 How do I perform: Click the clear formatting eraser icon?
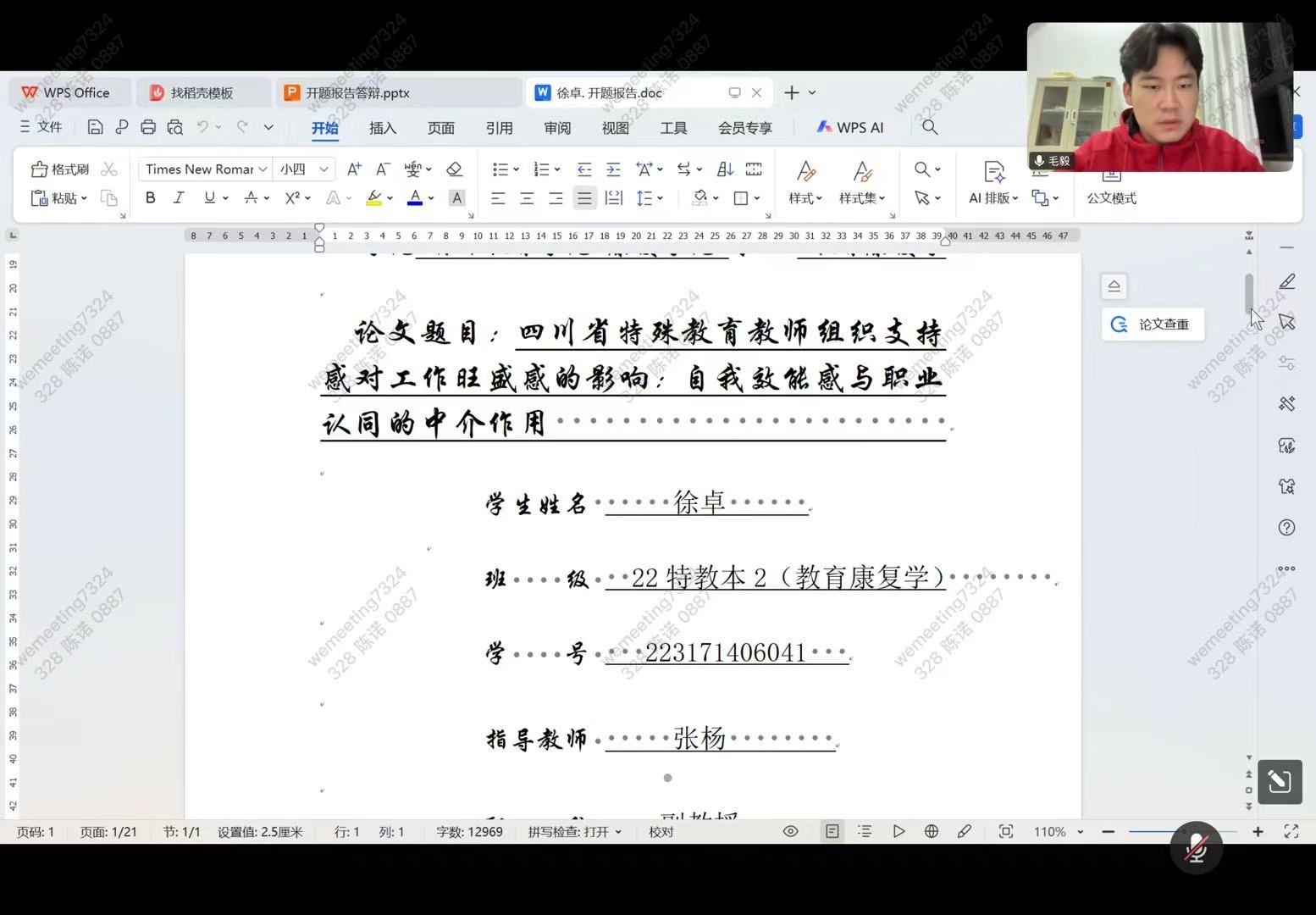click(x=454, y=169)
